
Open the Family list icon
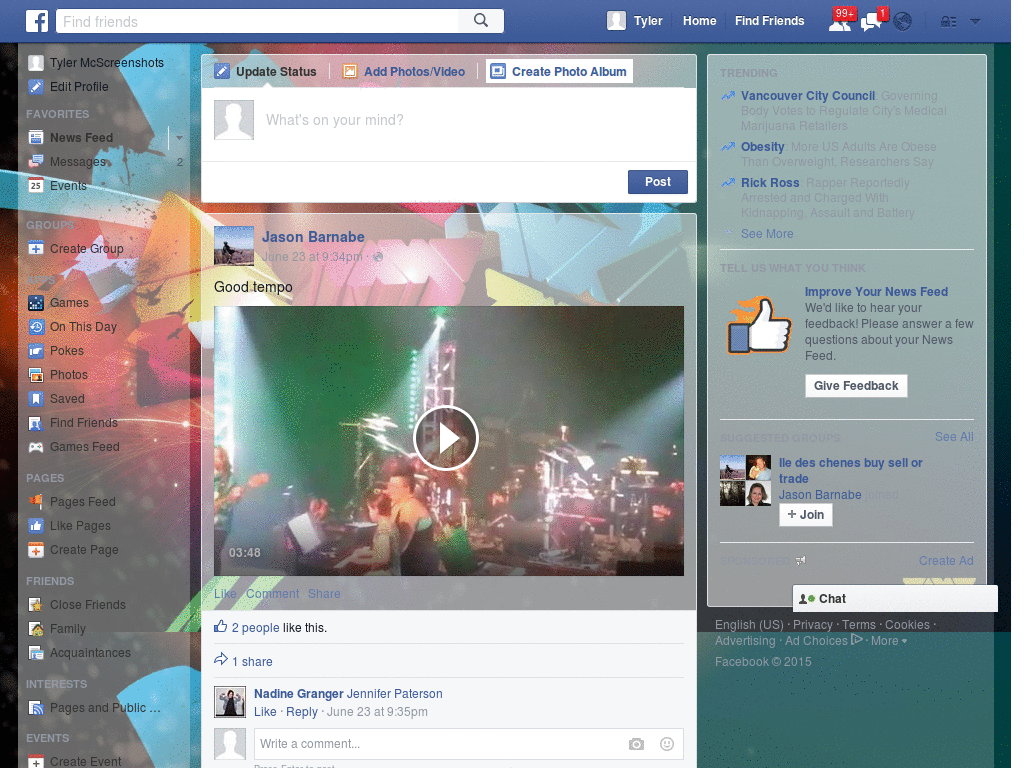[x=36, y=629]
